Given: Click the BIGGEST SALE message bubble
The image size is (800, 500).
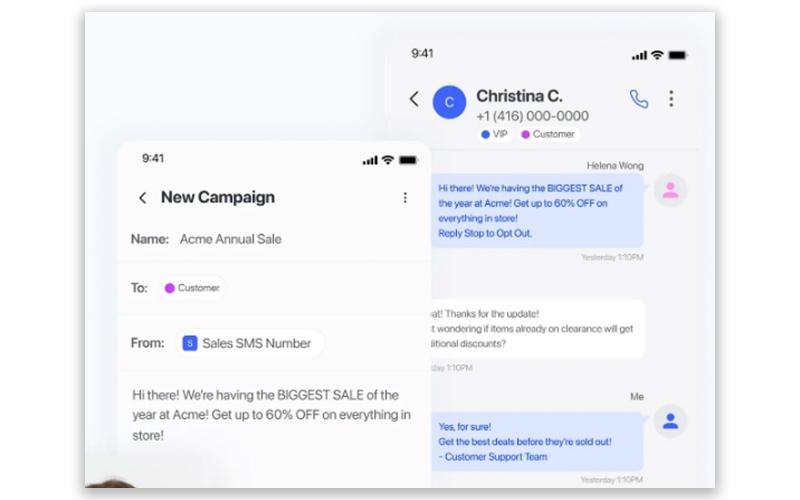Looking at the screenshot, I should coord(537,211).
